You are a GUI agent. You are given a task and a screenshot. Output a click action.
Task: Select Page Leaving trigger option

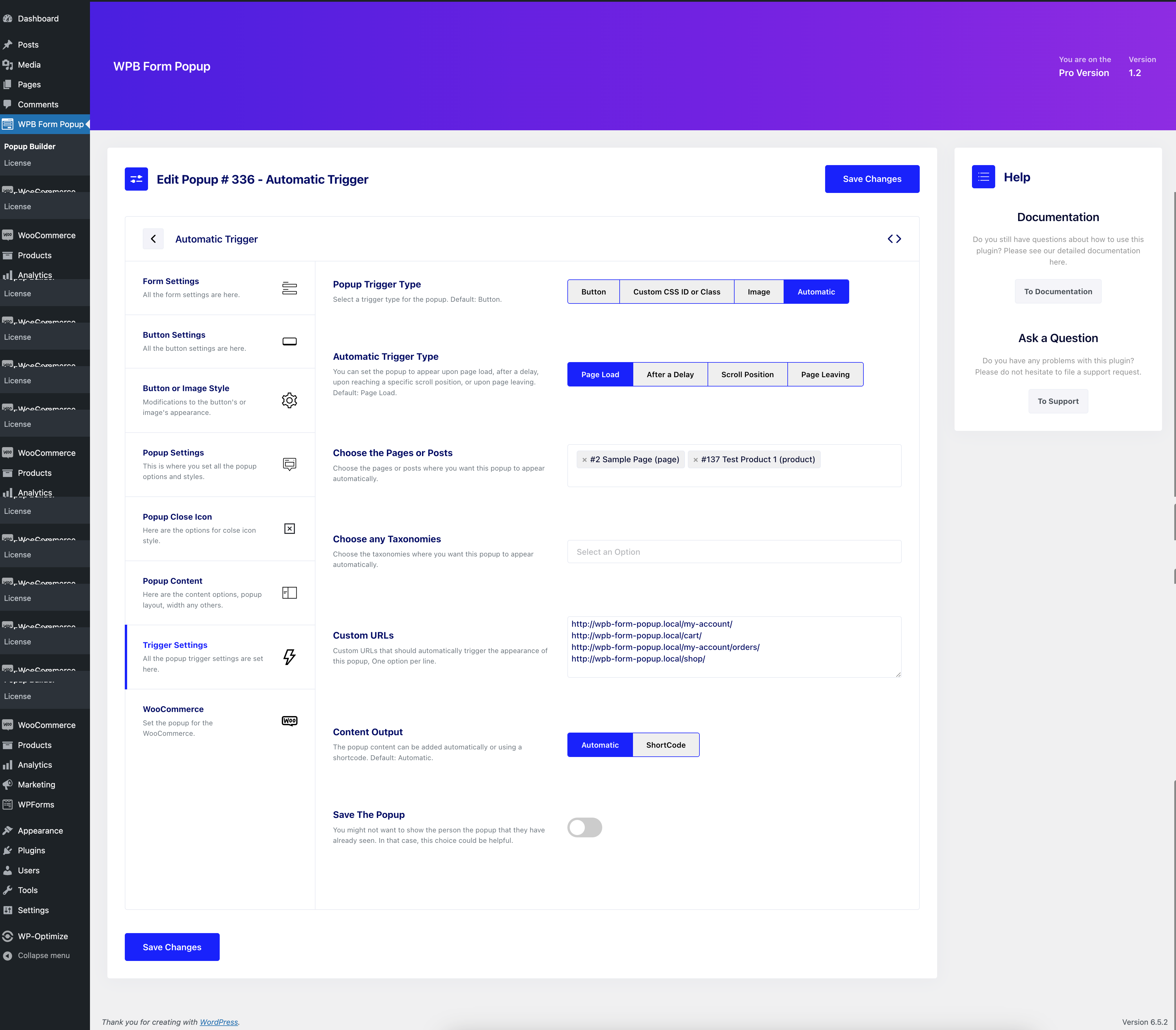(x=825, y=374)
